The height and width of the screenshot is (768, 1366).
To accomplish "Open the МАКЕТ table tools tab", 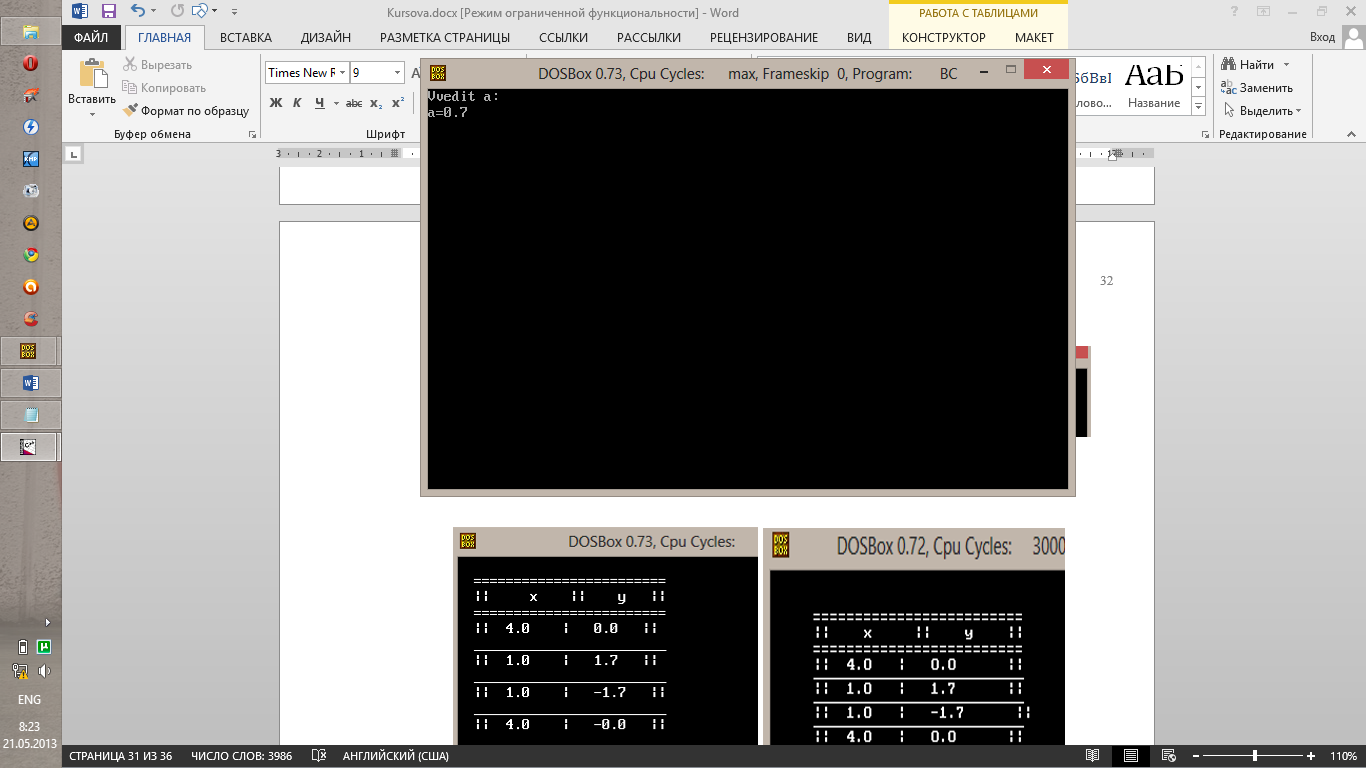I will (x=1034, y=37).
